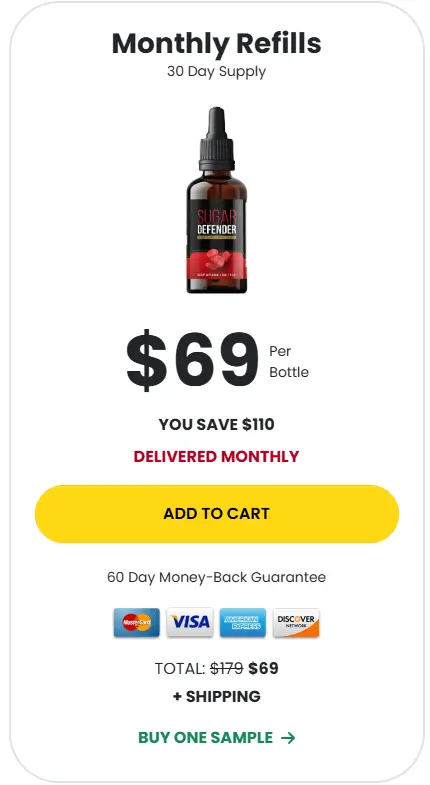
Task: Click the bold $69 total amount
Action: coord(263,668)
